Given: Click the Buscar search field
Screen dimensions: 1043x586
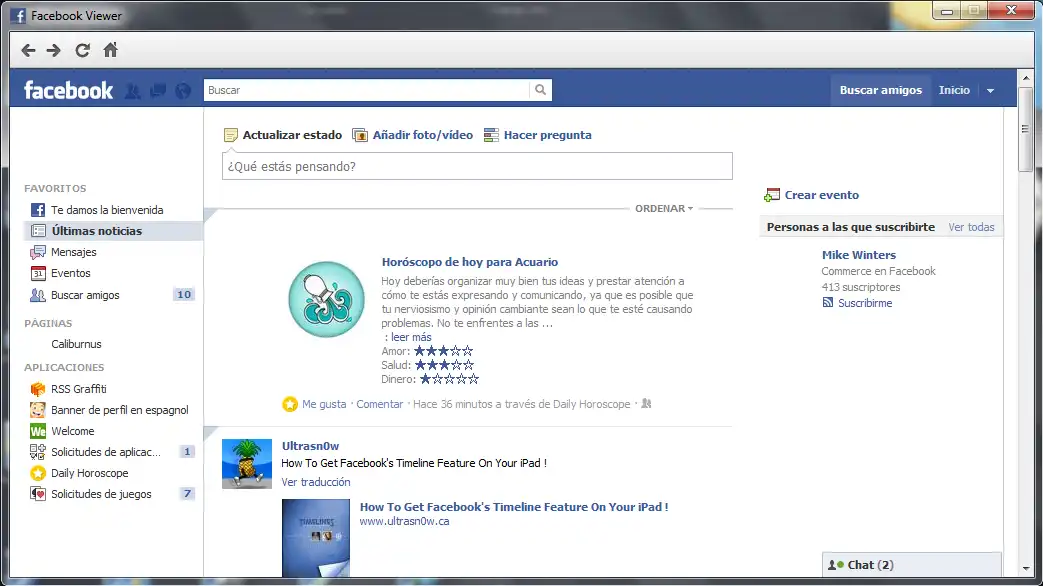Looking at the screenshot, I should (367, 90).
